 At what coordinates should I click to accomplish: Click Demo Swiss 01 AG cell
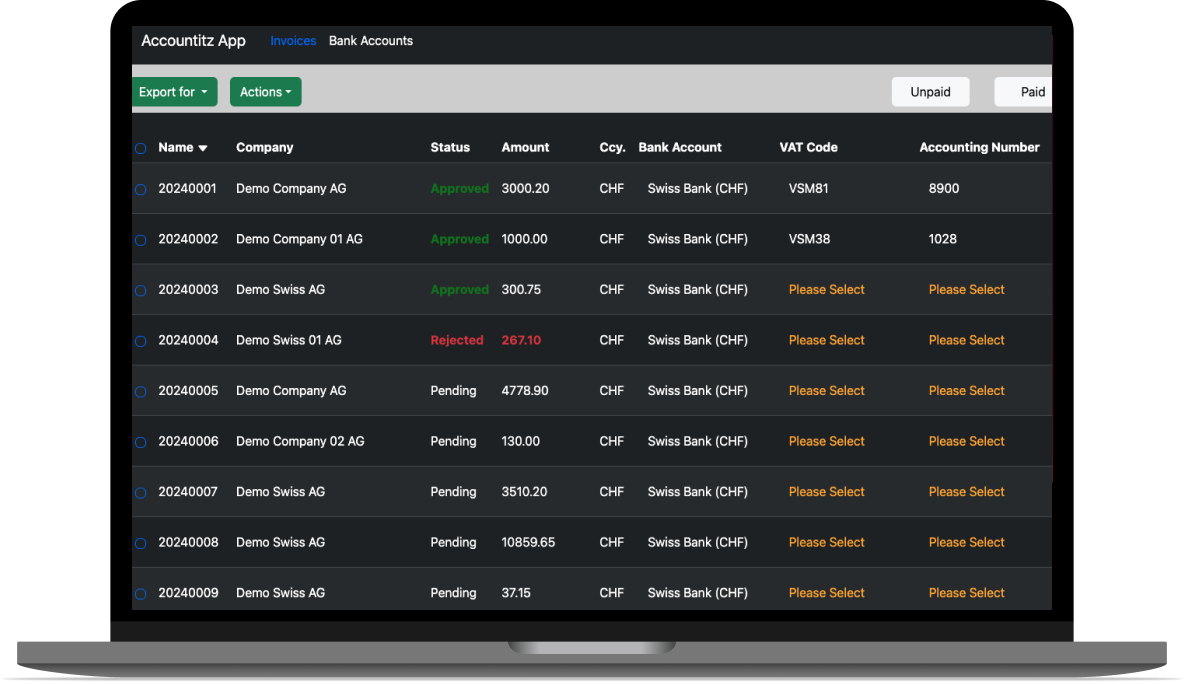pos(288,340)
